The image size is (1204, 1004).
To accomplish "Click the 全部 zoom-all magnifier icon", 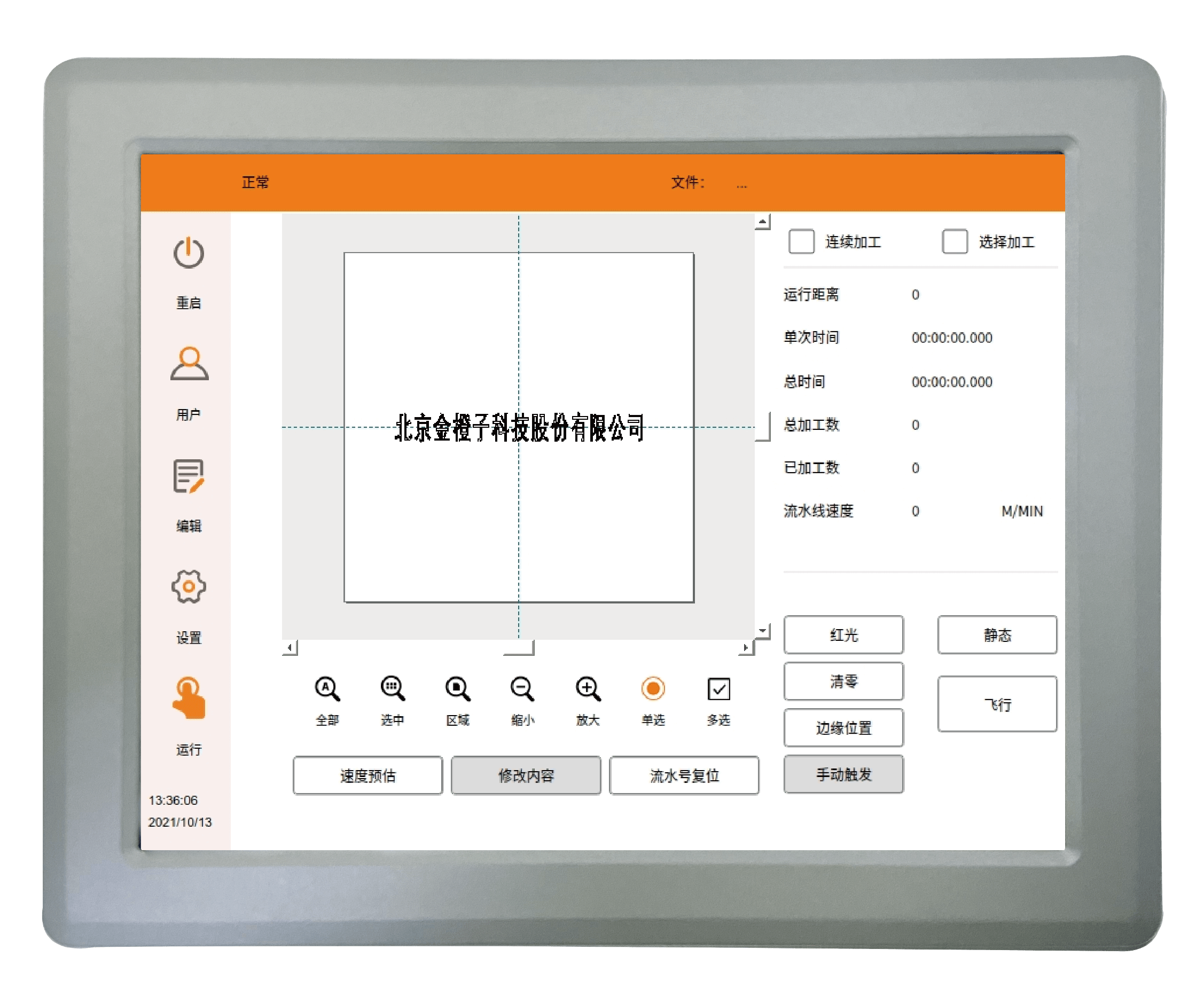I will [x=327, y=689].
